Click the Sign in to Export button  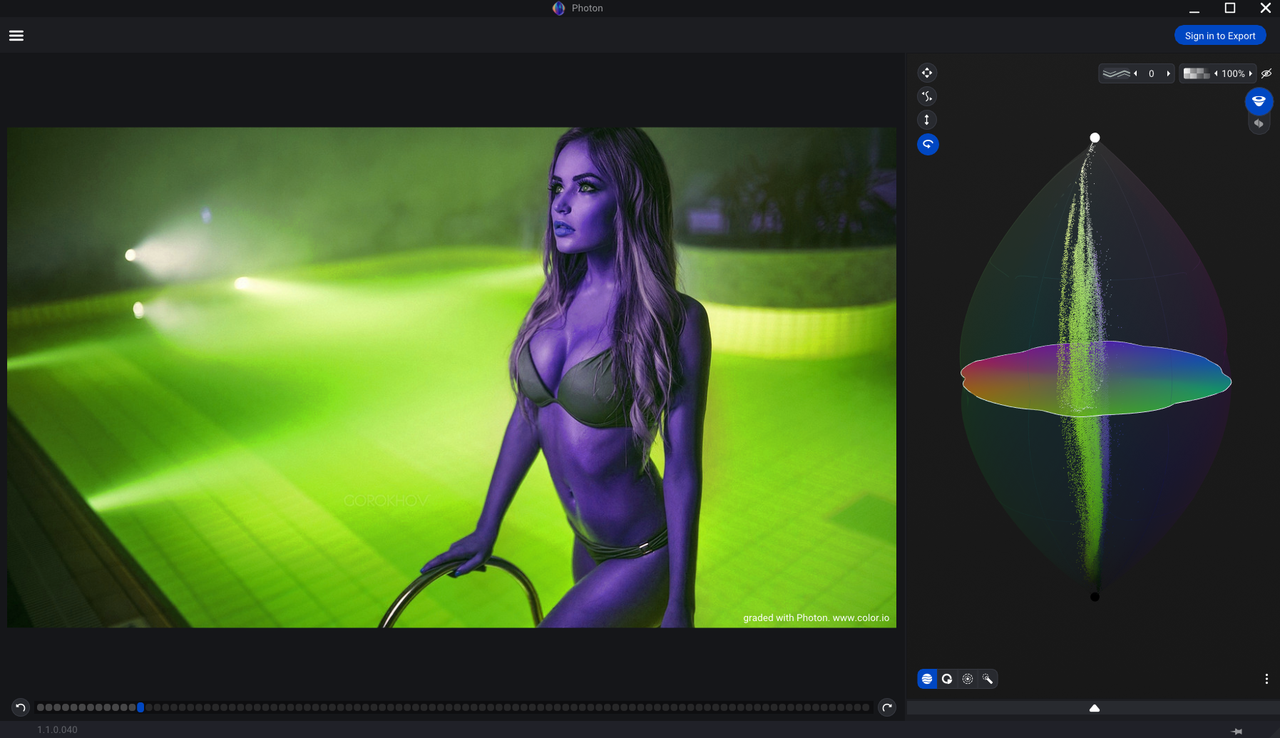click(x=1220, y=36)
